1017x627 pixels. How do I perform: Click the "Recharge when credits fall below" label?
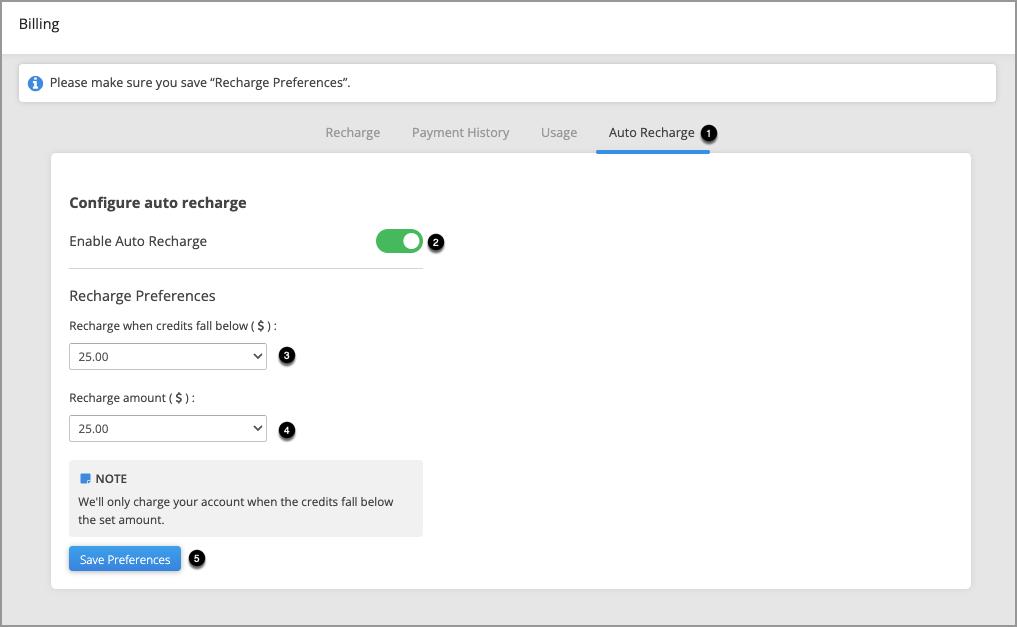(x=173, y=325)
